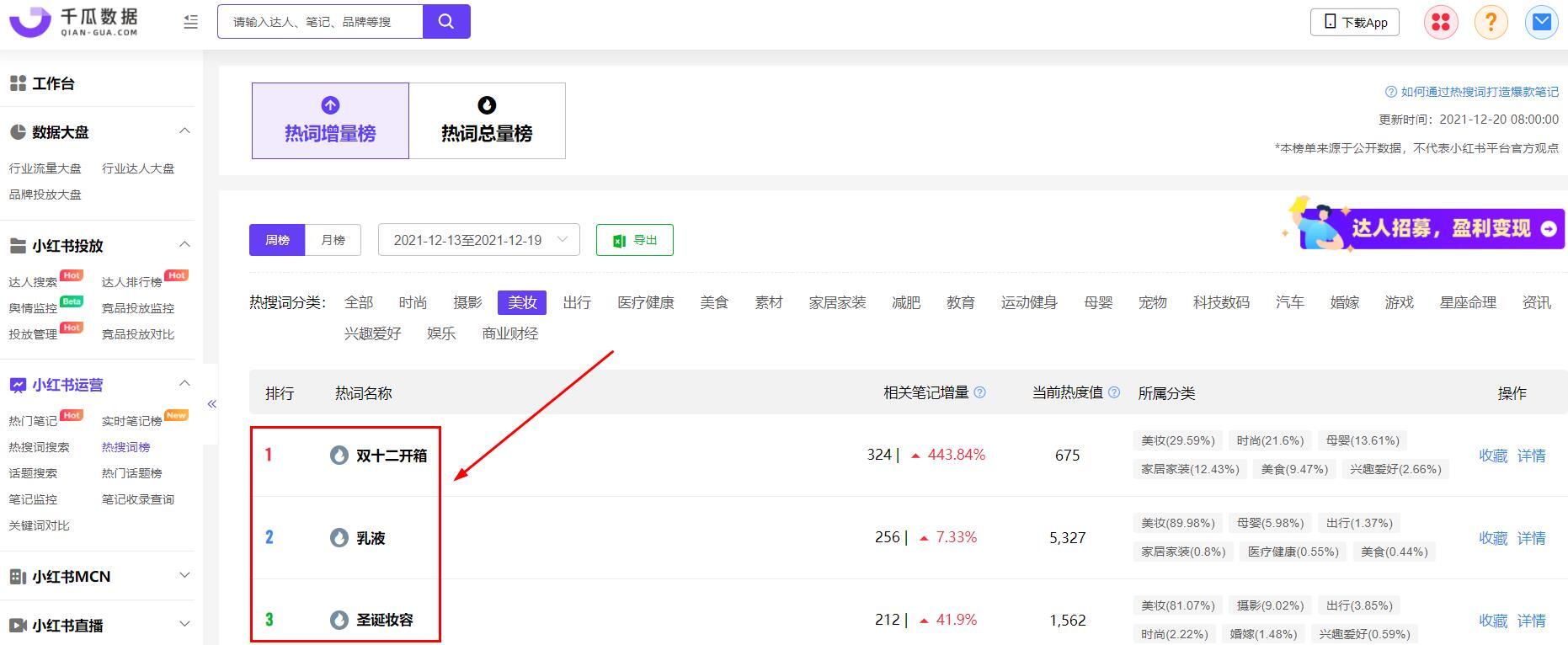Open the blue mail envelope icon
The width and height of the screenshot is (1568, 645).
pyautogui.click(x=1541, y=22)
